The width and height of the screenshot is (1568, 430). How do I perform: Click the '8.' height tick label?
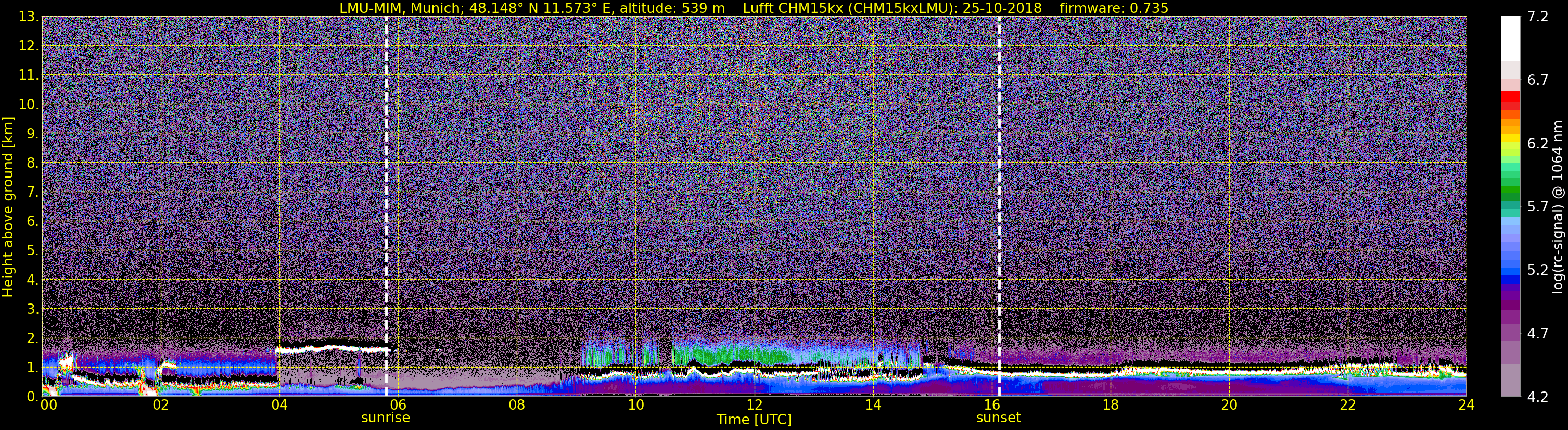pos(33,163)
